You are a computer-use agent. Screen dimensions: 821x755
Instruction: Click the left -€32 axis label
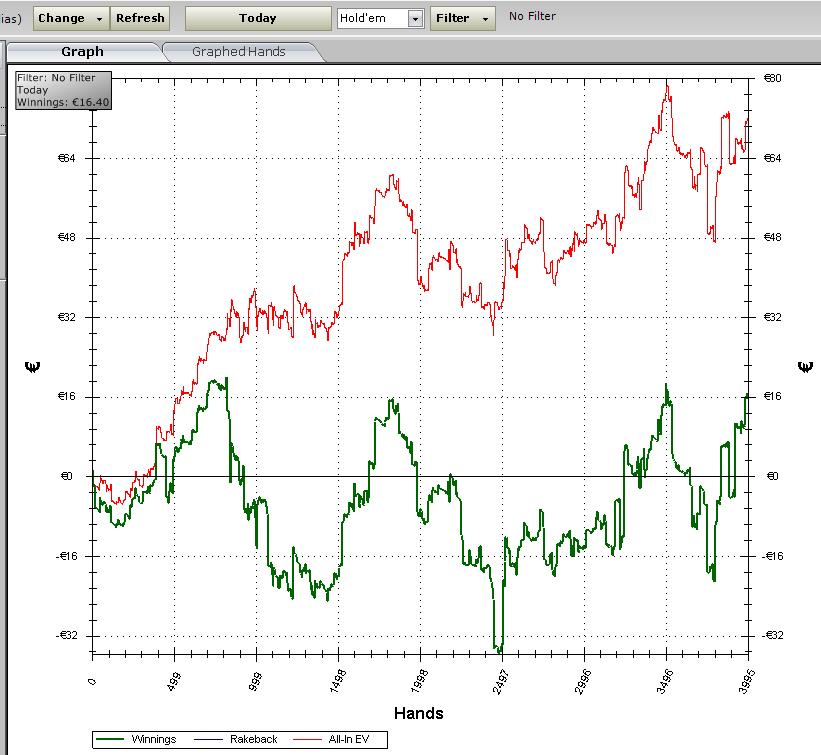click(65, 635)
